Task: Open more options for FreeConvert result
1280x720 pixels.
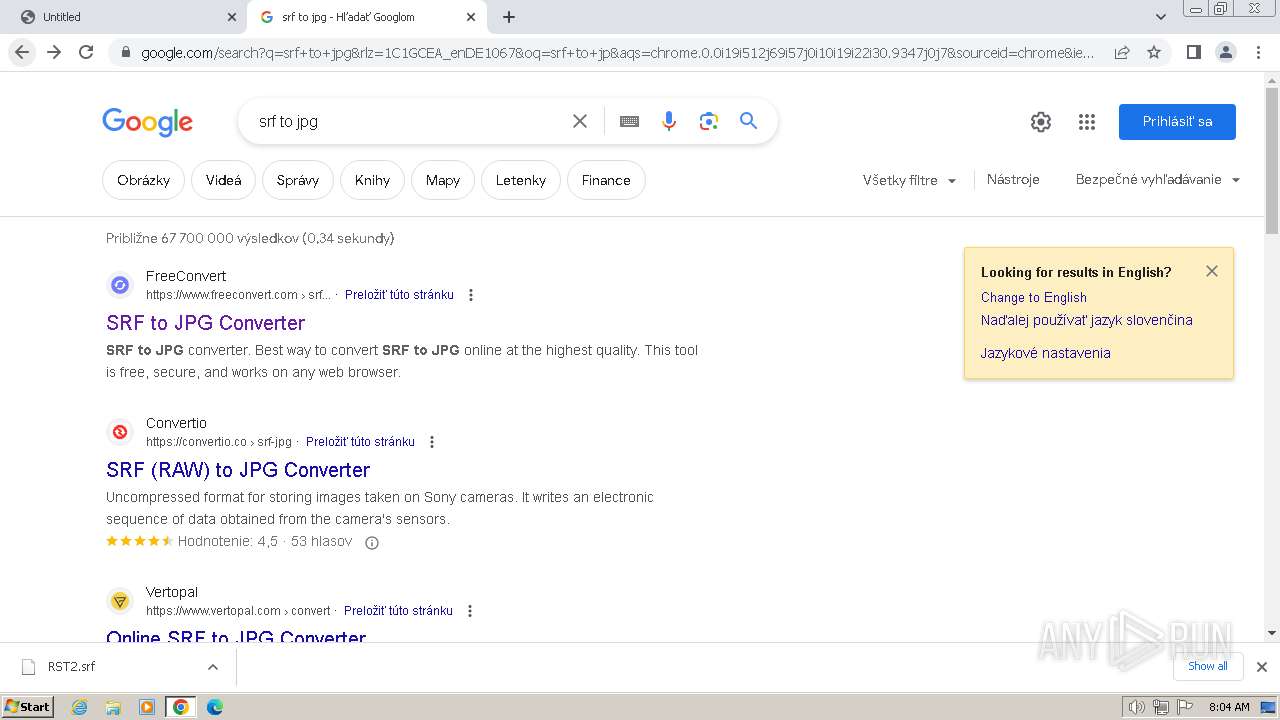Action: point(471,295)
